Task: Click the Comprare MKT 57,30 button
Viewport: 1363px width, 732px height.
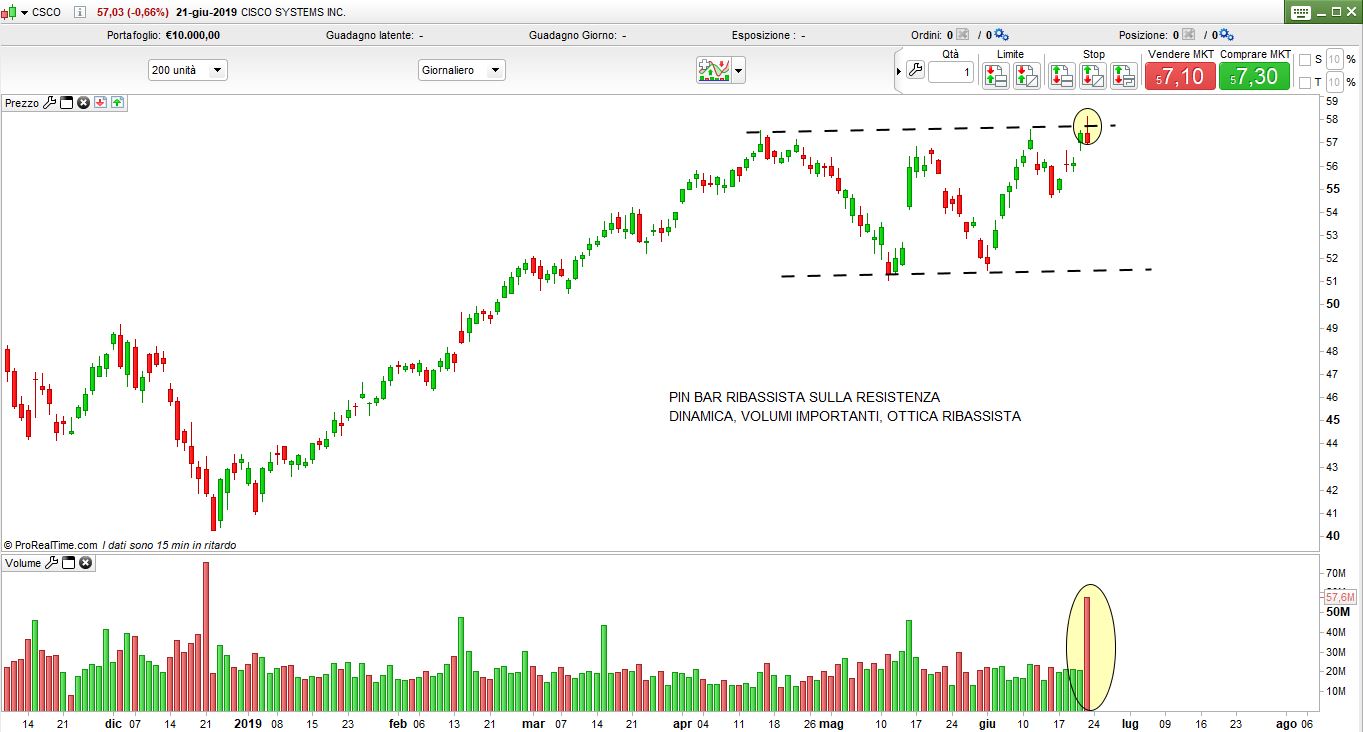Action: coord(1255,76)
